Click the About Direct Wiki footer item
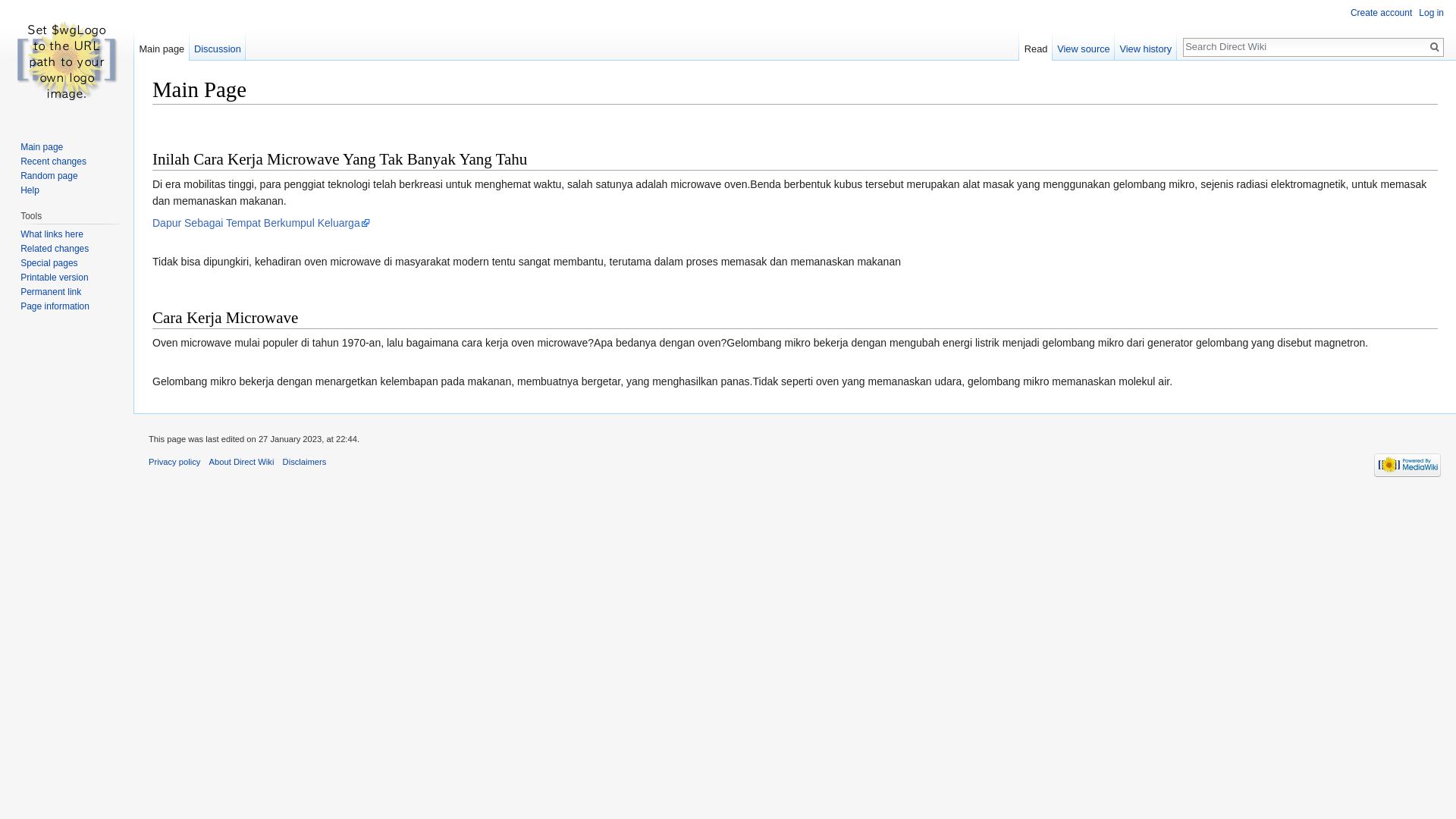 (241, 461)
